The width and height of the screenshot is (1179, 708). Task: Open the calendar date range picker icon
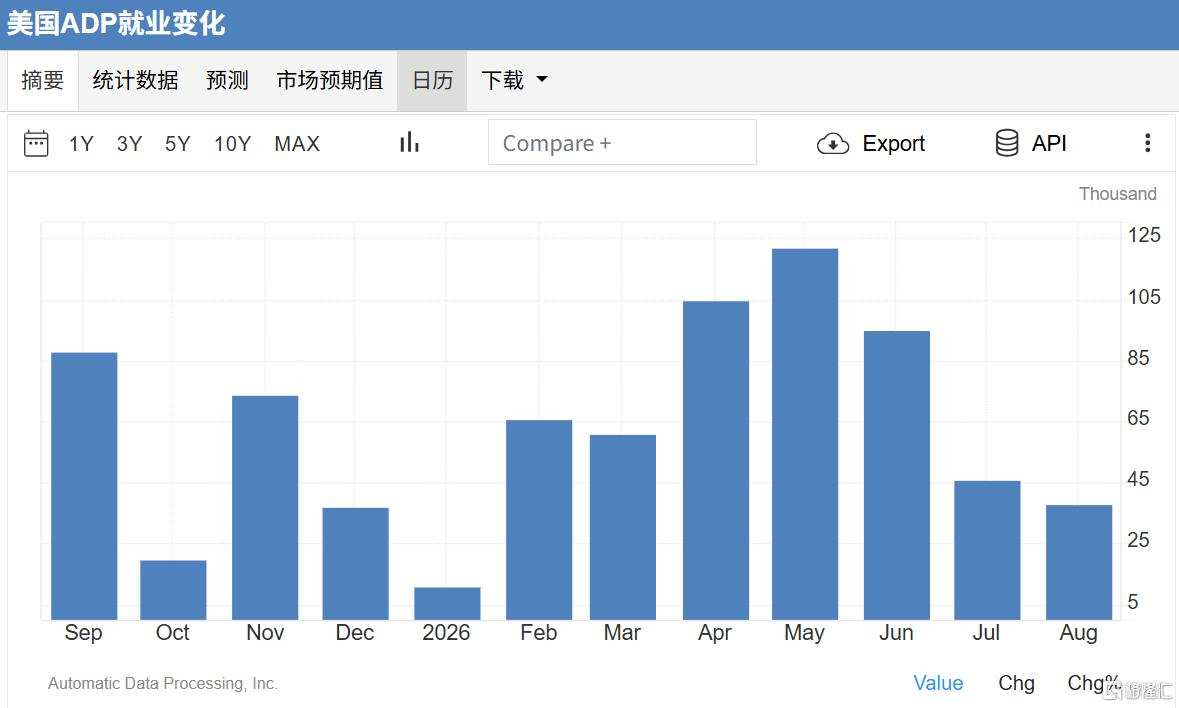click(36, 143)
